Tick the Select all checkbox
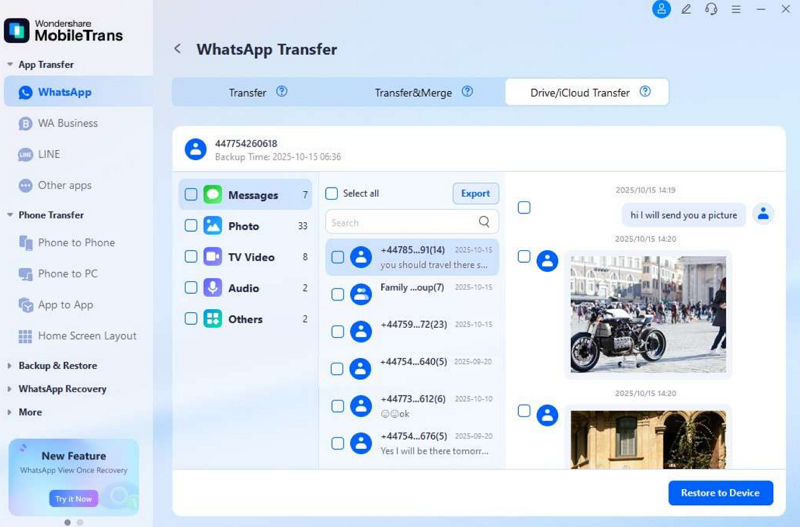 [x=332, y=193]
